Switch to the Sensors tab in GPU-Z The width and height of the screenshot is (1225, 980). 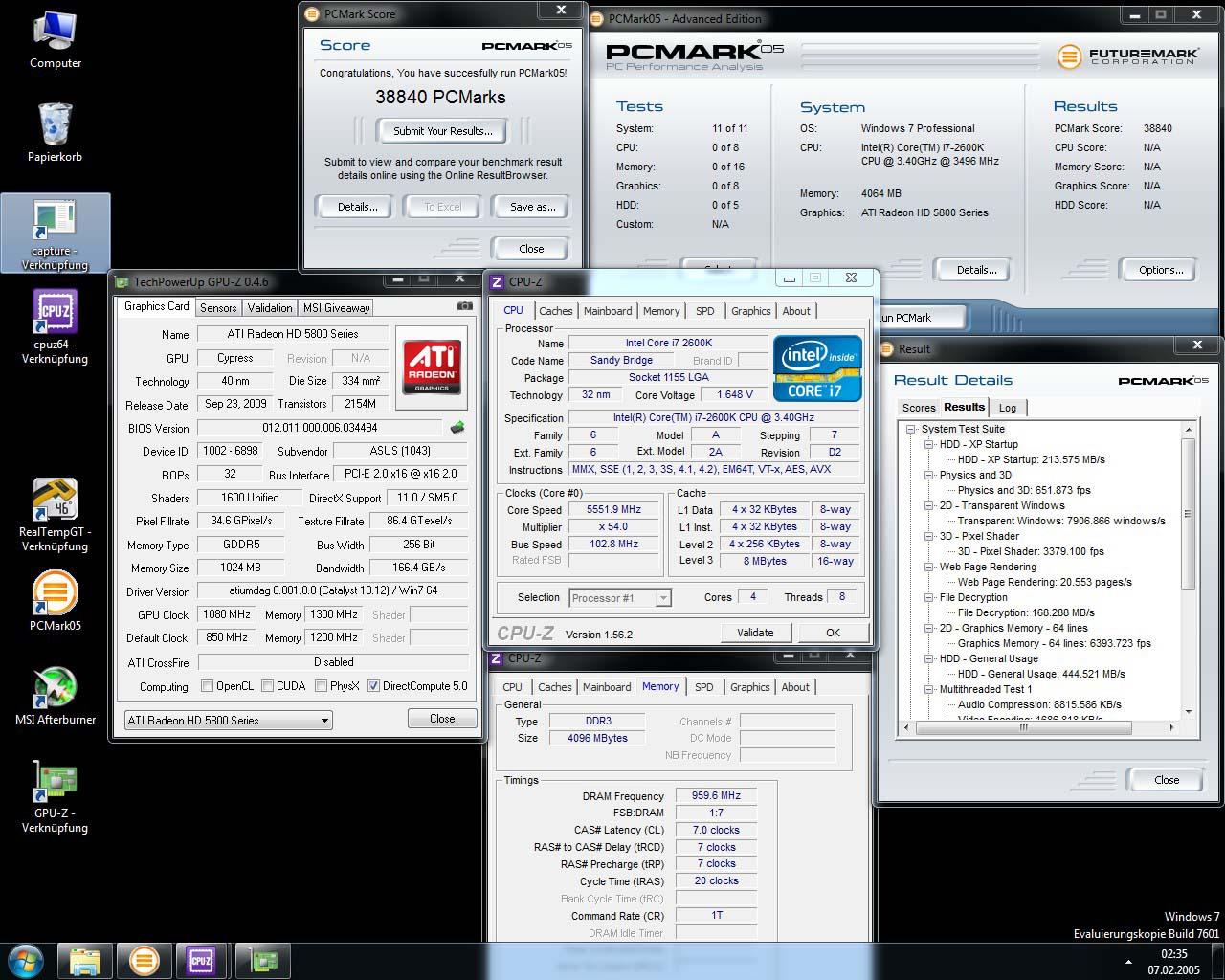(x=218, y=308)
